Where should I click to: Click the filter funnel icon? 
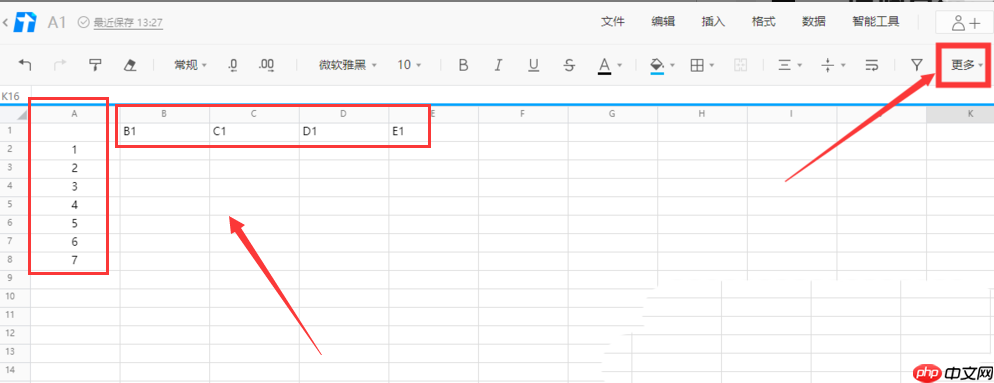click(x=916, y=65)
